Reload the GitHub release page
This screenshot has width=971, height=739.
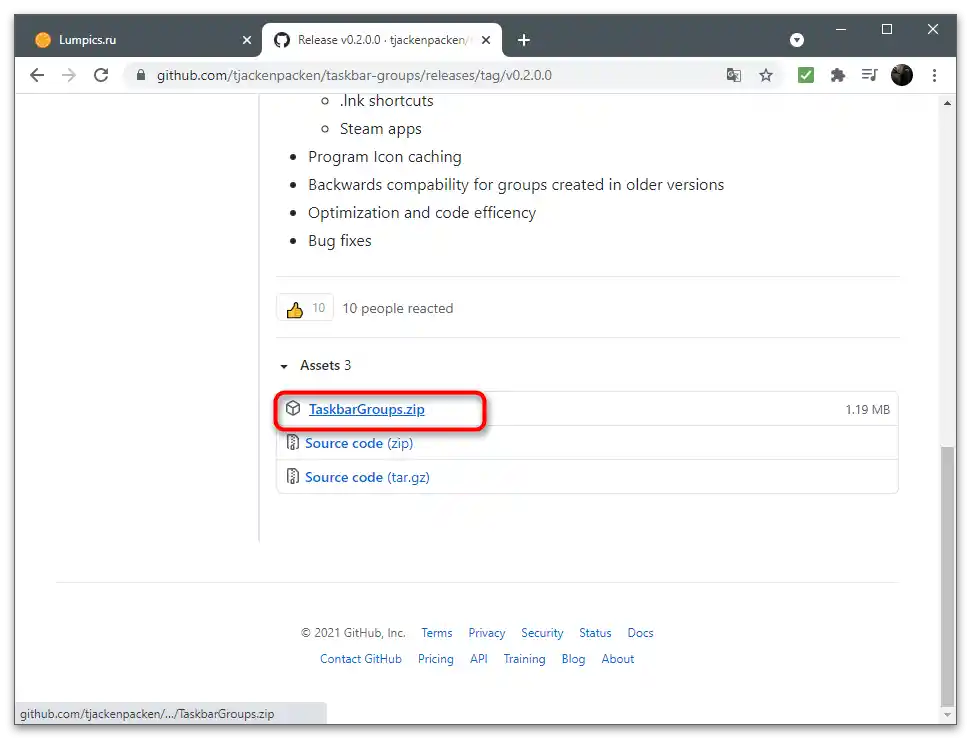[101, 76]
